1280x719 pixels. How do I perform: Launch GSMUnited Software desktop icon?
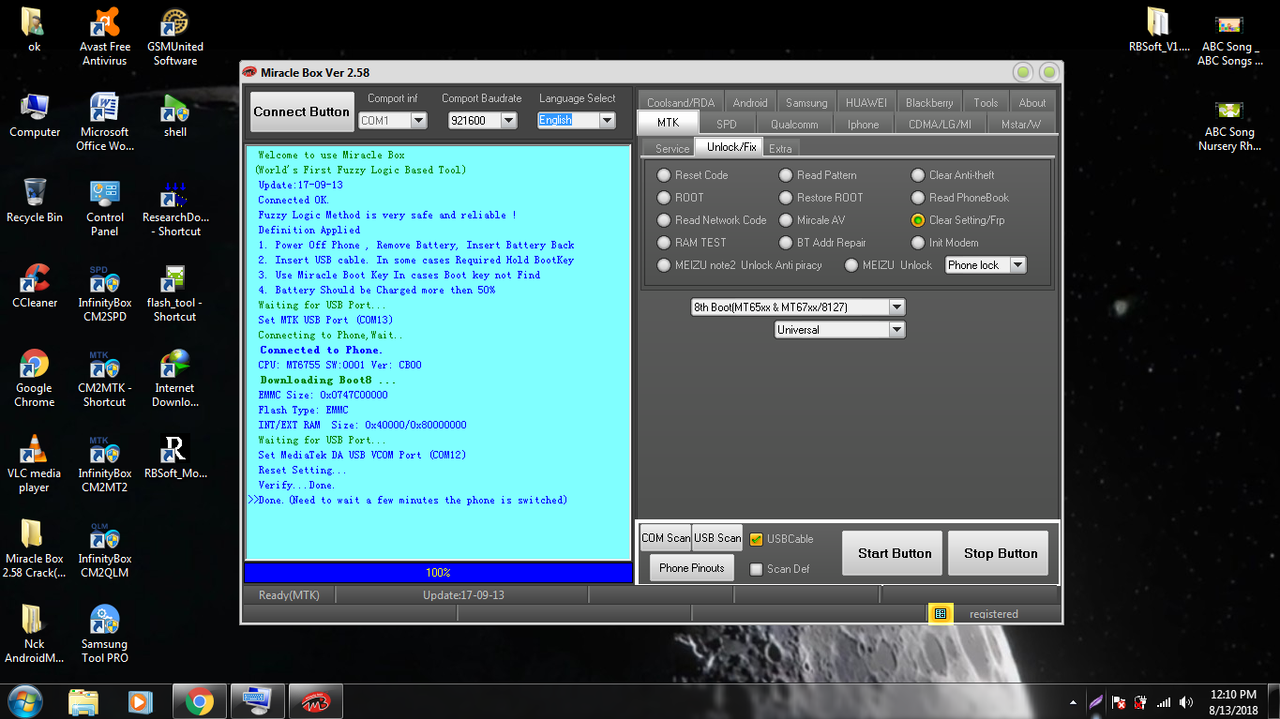pyautogui.click(x=175, y=37)
